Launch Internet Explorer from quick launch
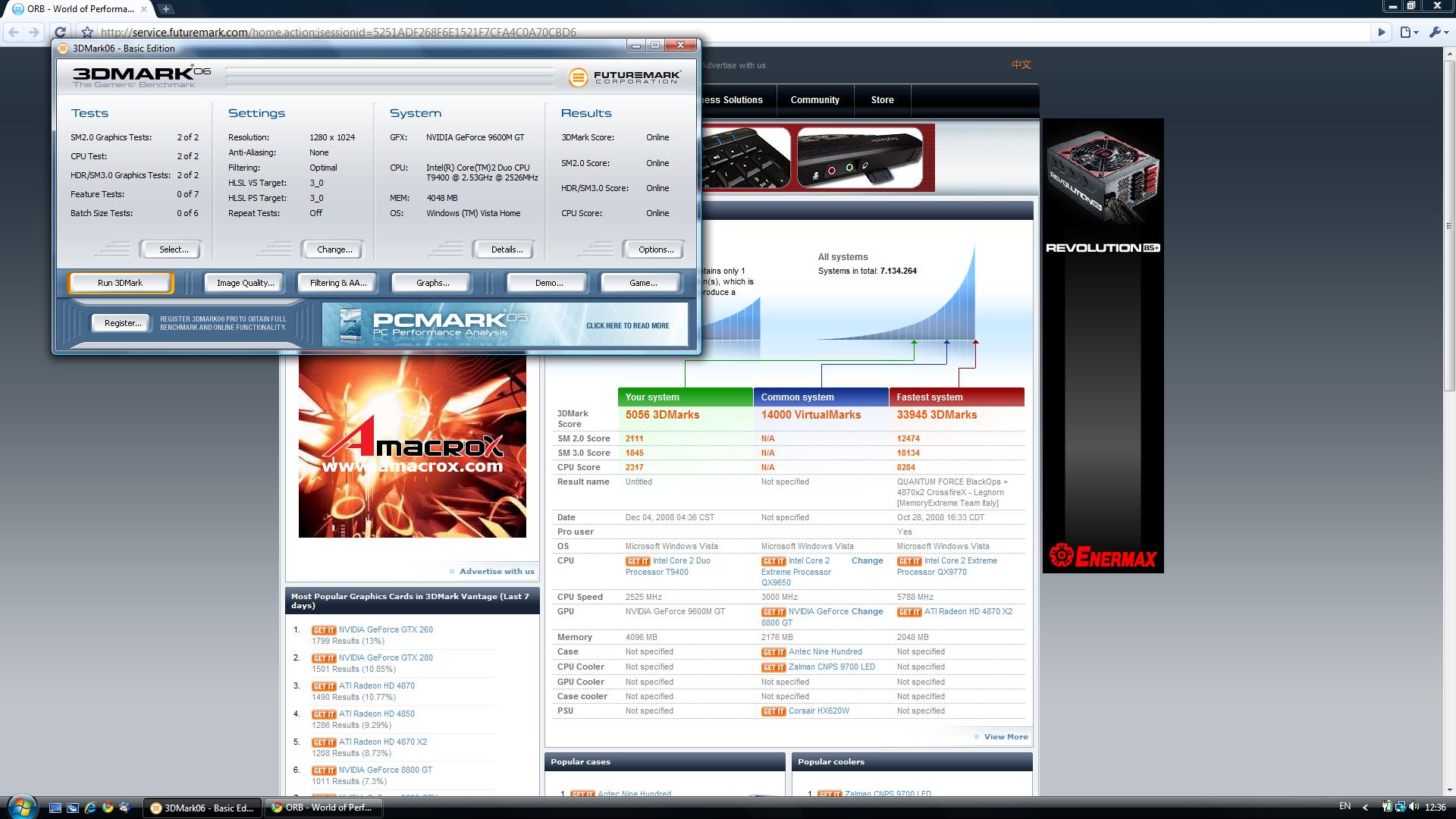This screenshot has height=819, width=1456. click(90, 808)
